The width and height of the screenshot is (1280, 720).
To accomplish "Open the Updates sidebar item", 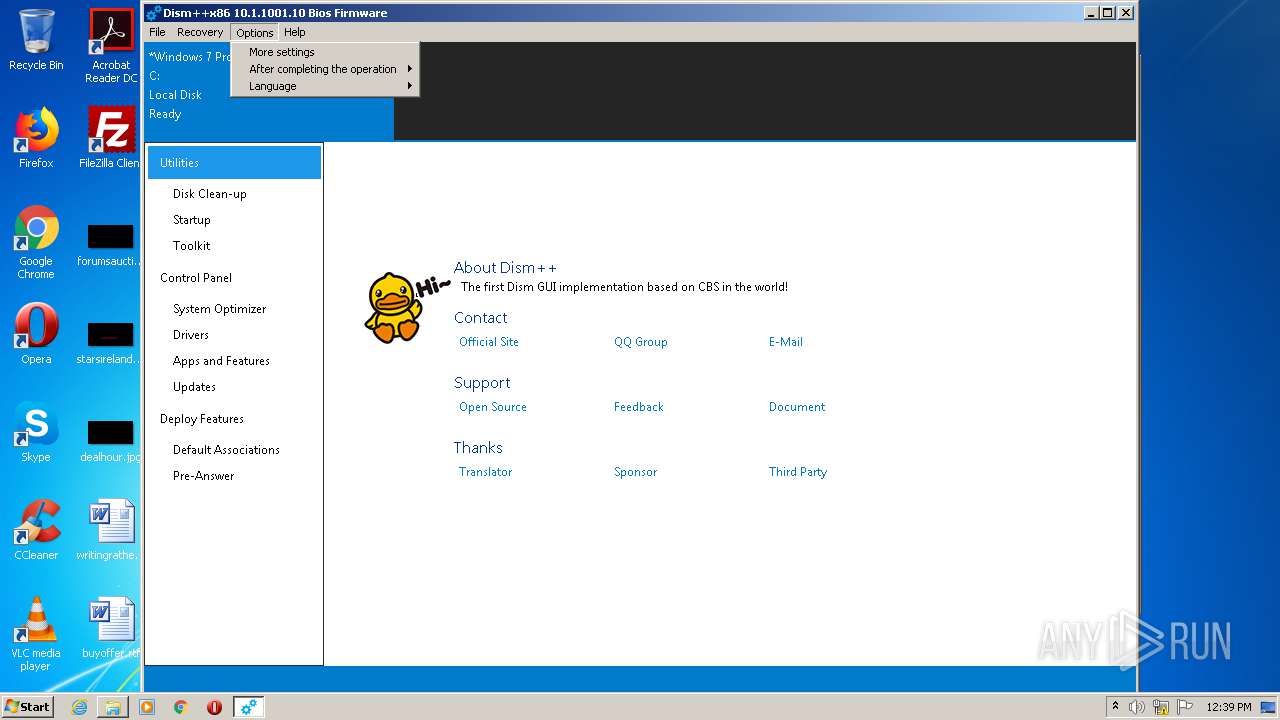I will (194, 387).
